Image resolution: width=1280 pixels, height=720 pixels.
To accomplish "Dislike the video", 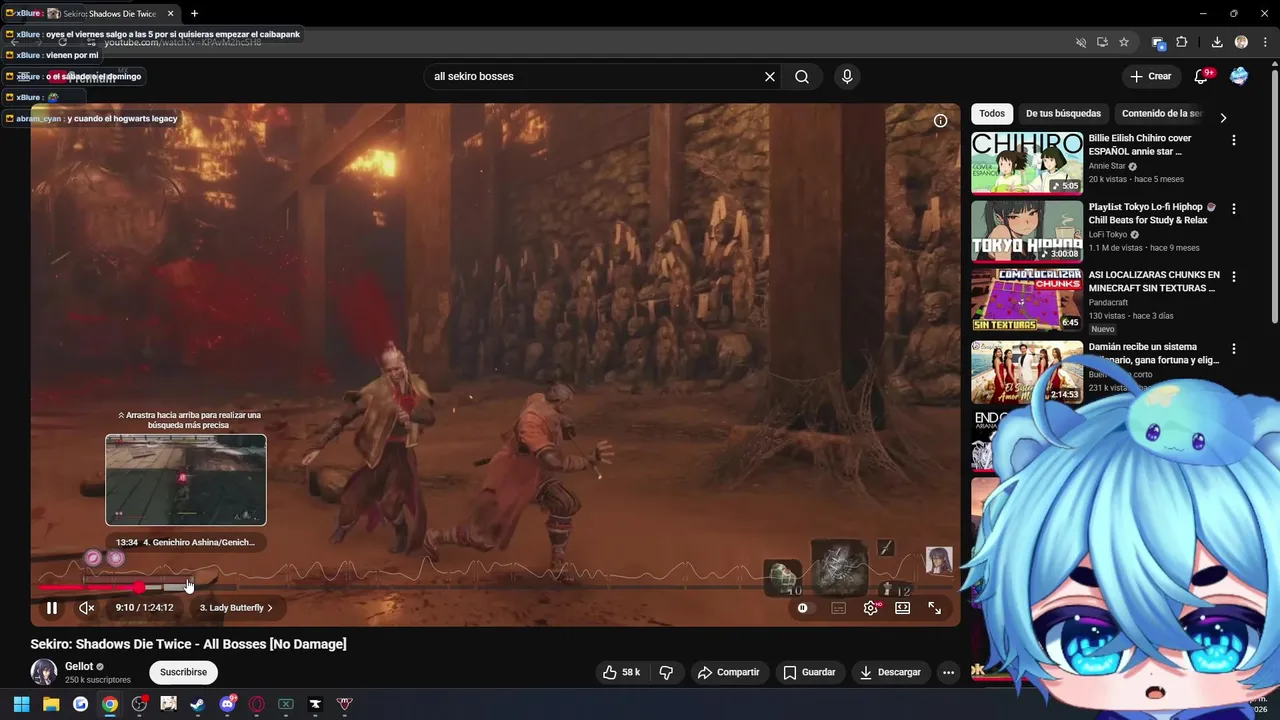I will pos(666,672).
